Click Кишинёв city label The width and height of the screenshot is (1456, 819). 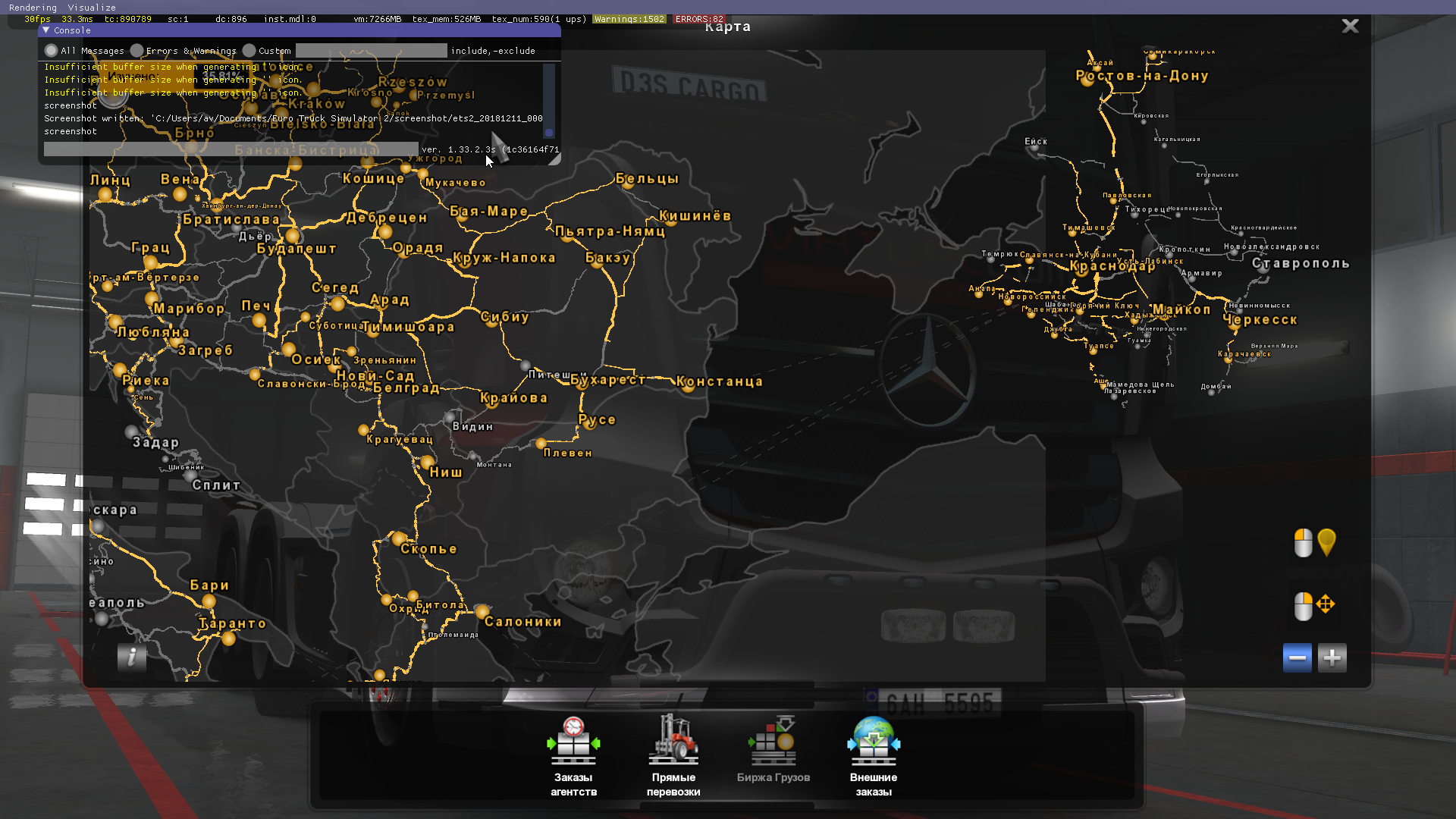pyautogui.click(x=695, y=216)
